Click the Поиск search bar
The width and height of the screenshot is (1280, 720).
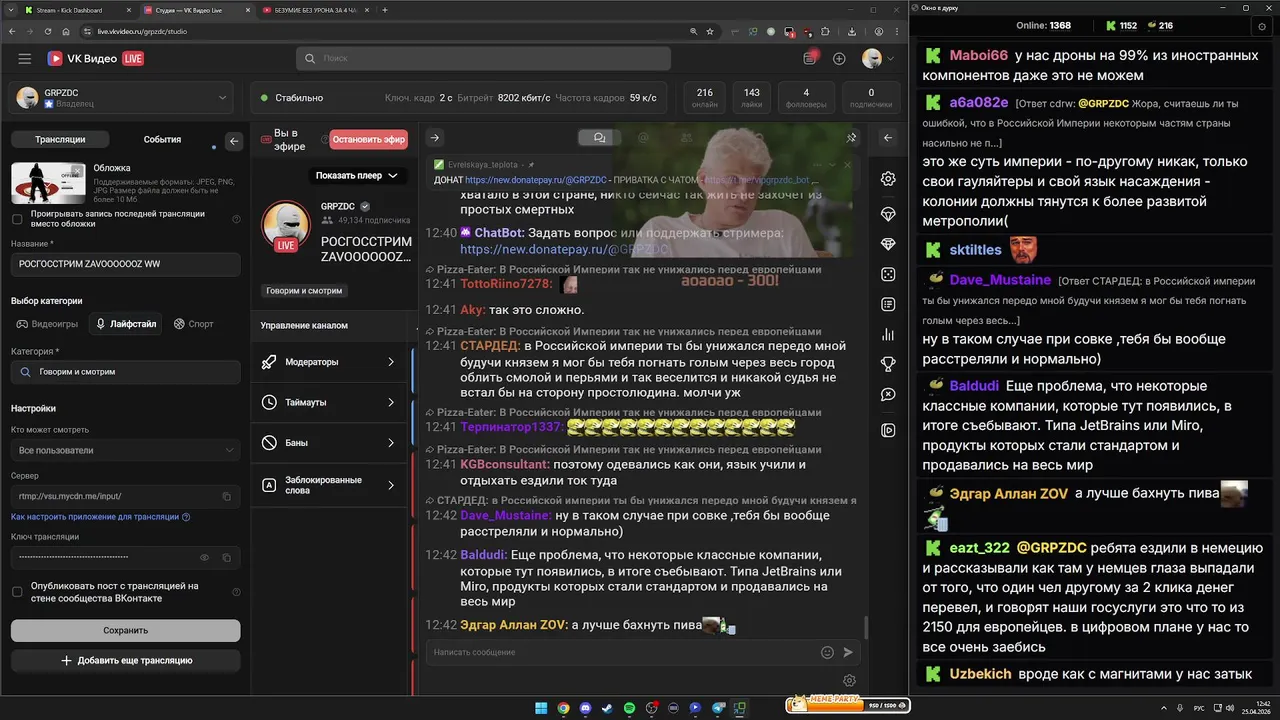(483, 59)
